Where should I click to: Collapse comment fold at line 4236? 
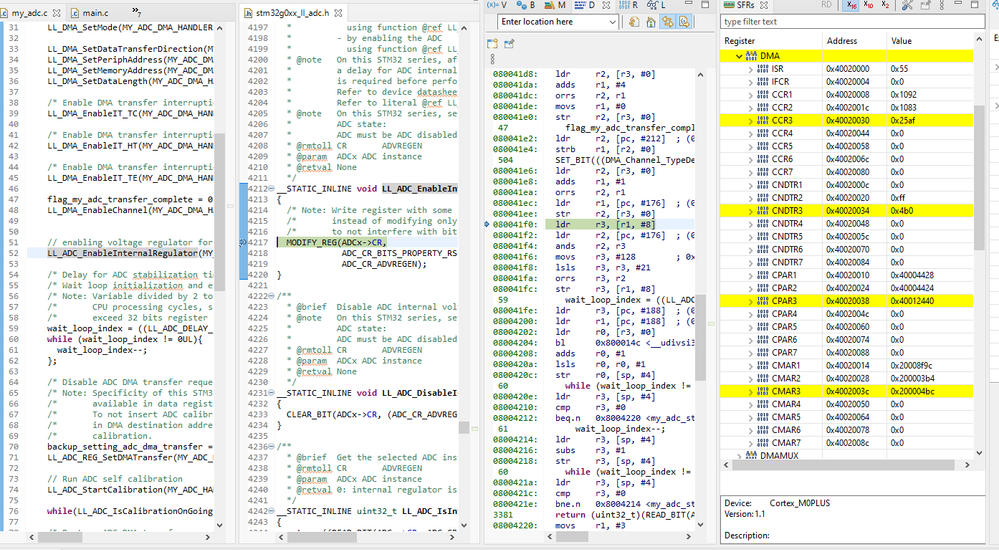pyautogui.click(x=271, y=447)
